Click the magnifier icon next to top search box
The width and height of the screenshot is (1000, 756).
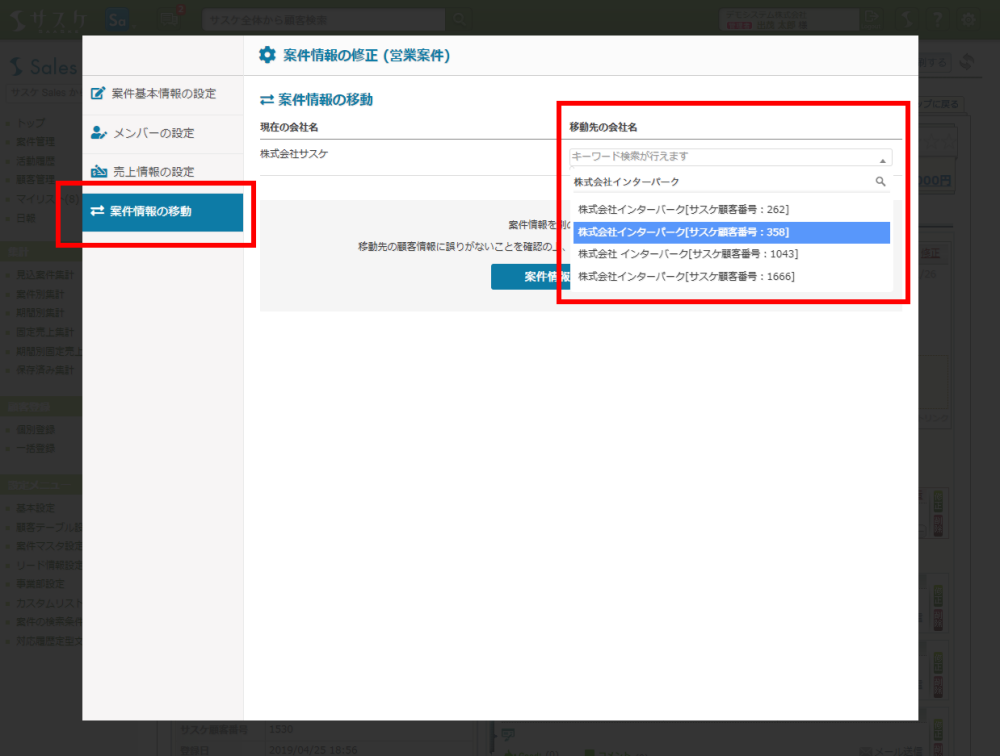coord(459,20)
